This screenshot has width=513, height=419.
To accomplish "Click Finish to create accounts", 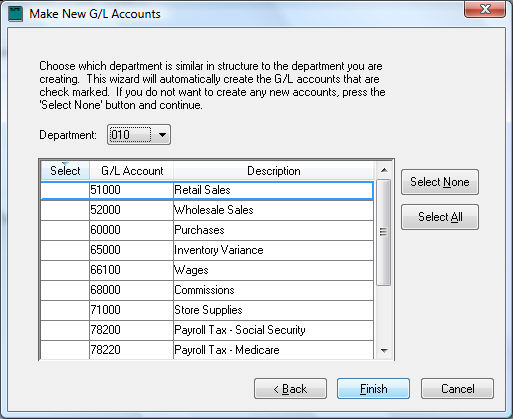I will click(x=373, y=389).
